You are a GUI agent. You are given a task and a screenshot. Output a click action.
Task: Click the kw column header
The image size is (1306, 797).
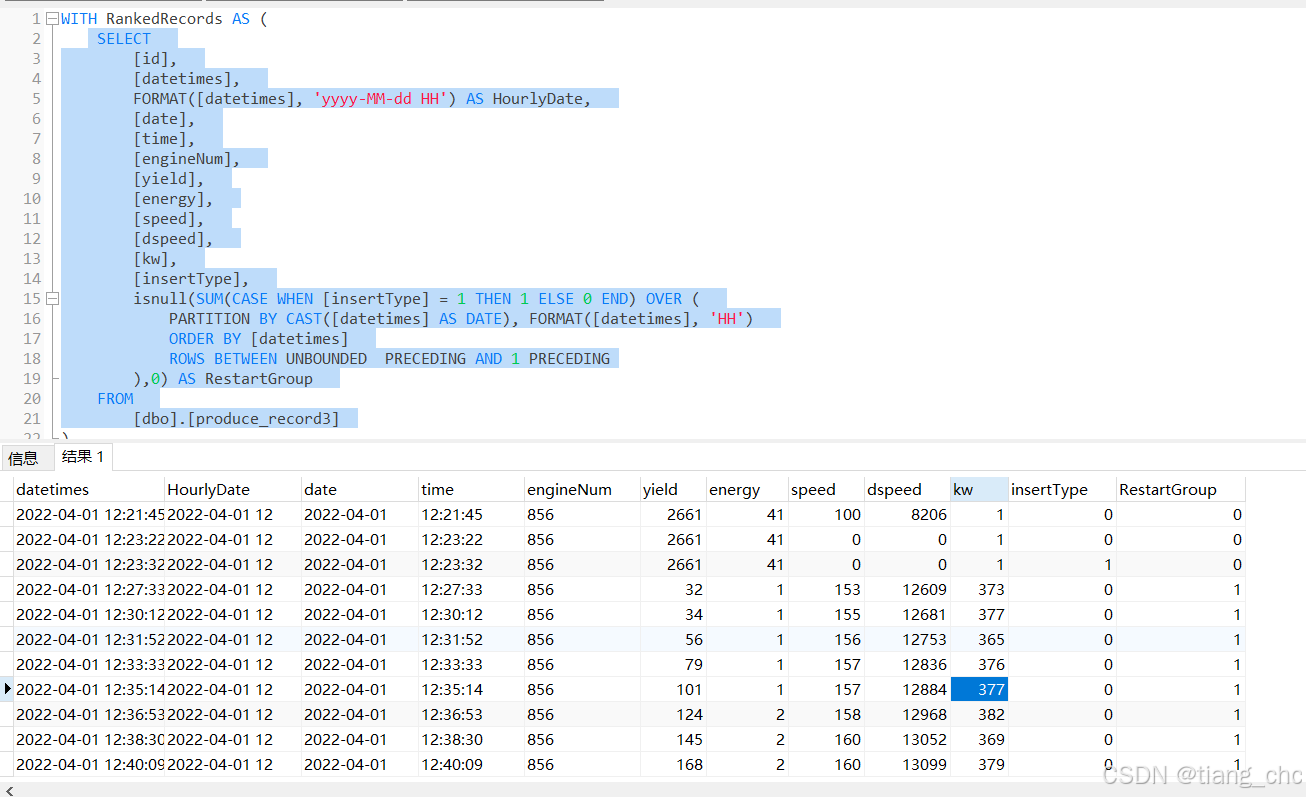click(979, 490)
